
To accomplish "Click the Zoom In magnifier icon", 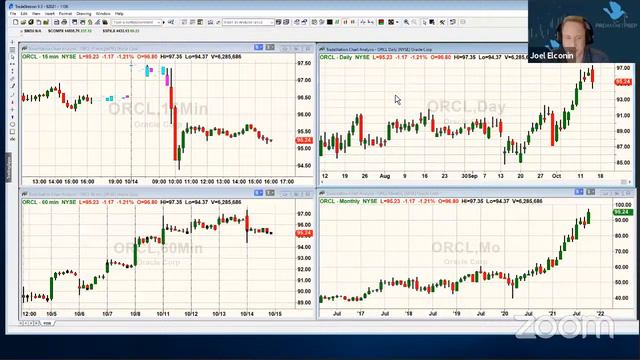I will pos(407,22).
